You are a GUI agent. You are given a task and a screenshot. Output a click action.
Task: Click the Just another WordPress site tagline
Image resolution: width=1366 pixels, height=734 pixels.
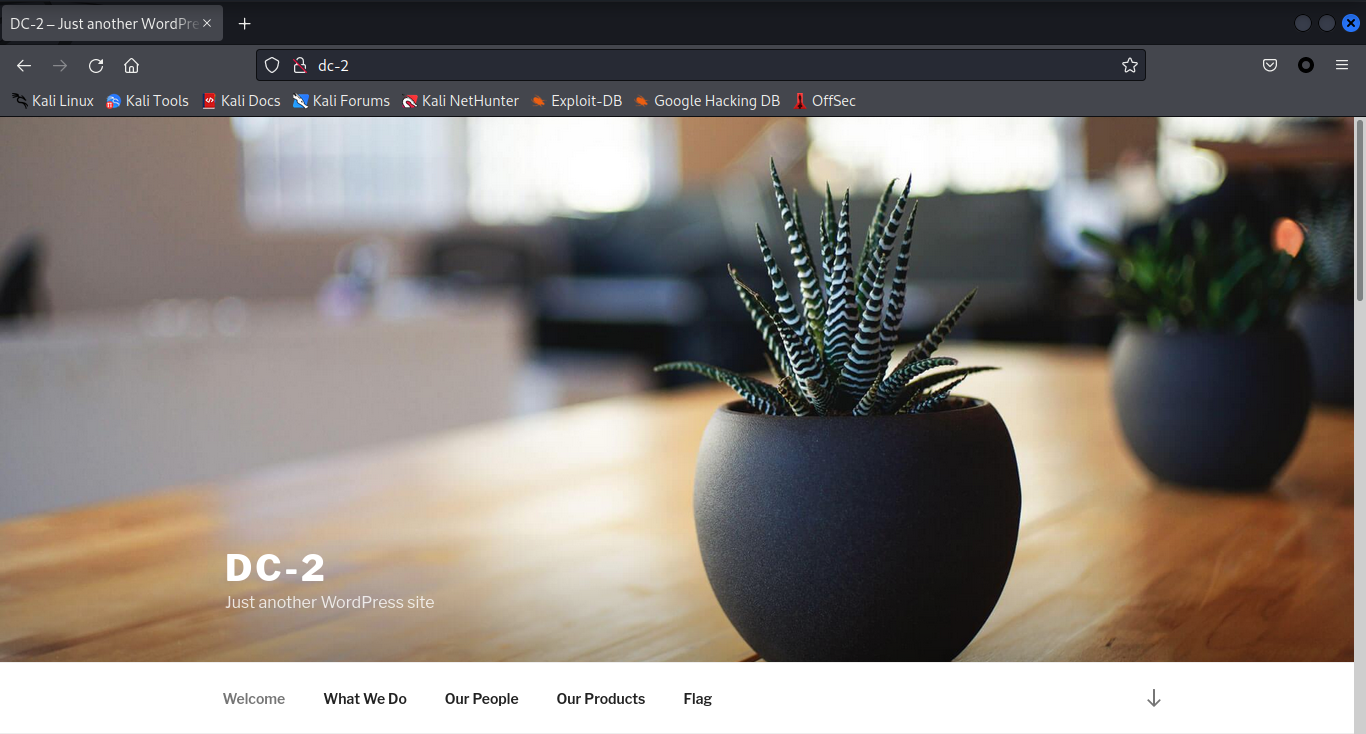330,602
